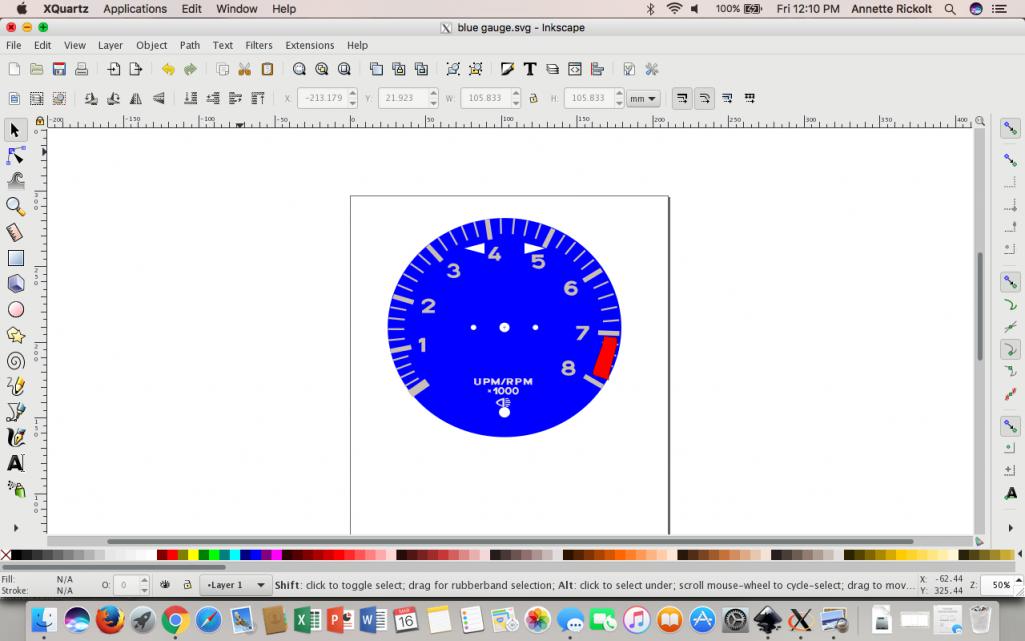1025x641 pixels.
Task: Open the Extensions menu
Action: [309, 45]
